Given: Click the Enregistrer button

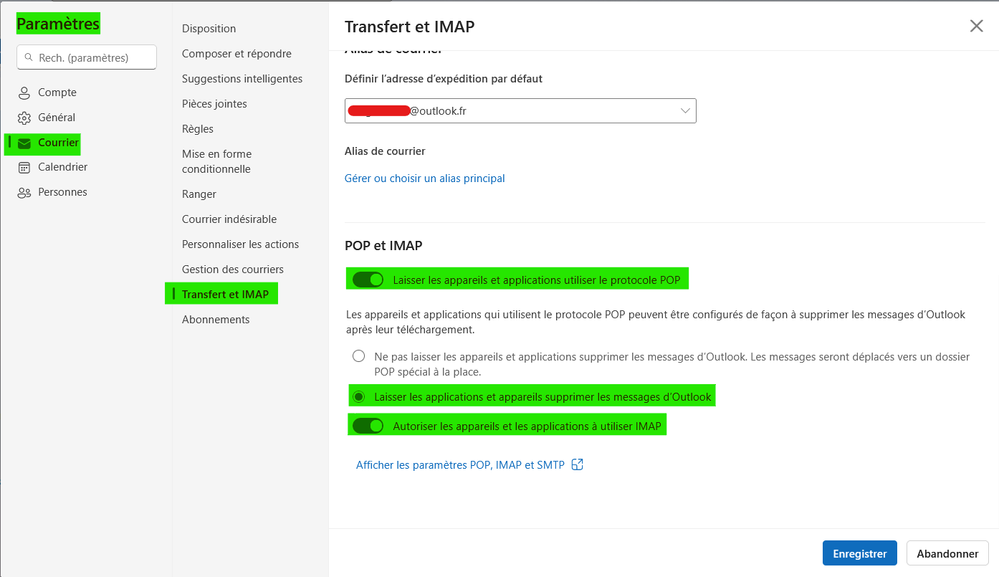Looking at the screenshot, I should click(x=859, y=553).
